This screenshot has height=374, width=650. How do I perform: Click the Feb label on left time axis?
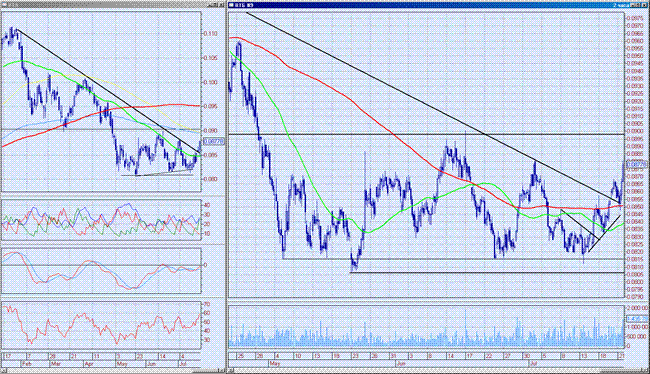point(26,364)
